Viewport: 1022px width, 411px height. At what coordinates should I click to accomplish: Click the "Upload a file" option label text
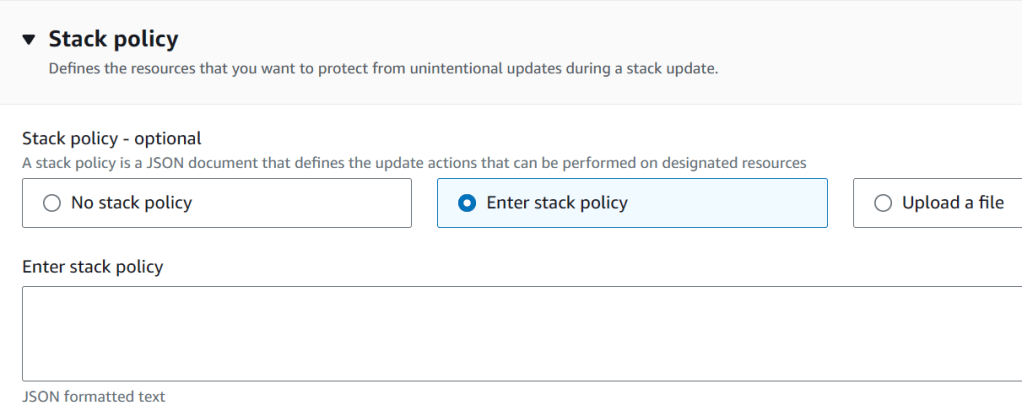(953, 203)
